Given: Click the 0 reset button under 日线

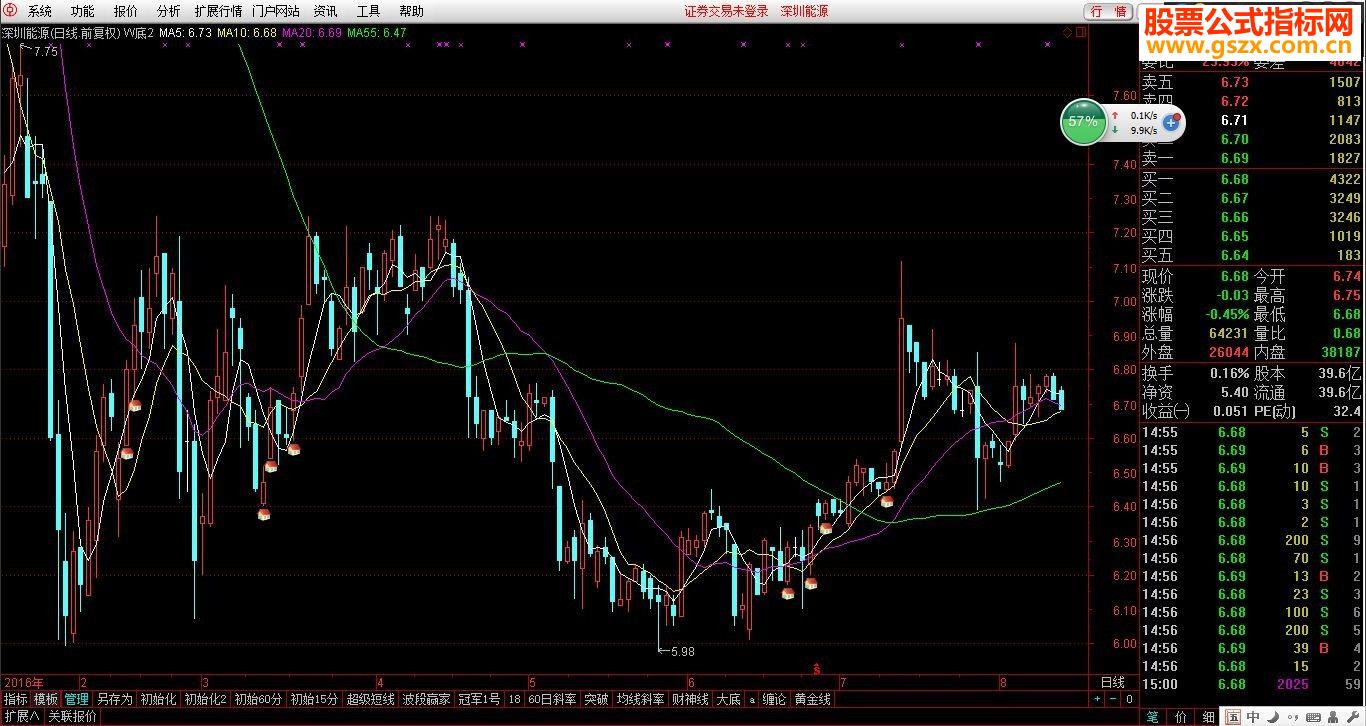Looking at the screenshot, I should click(1128, 699).
